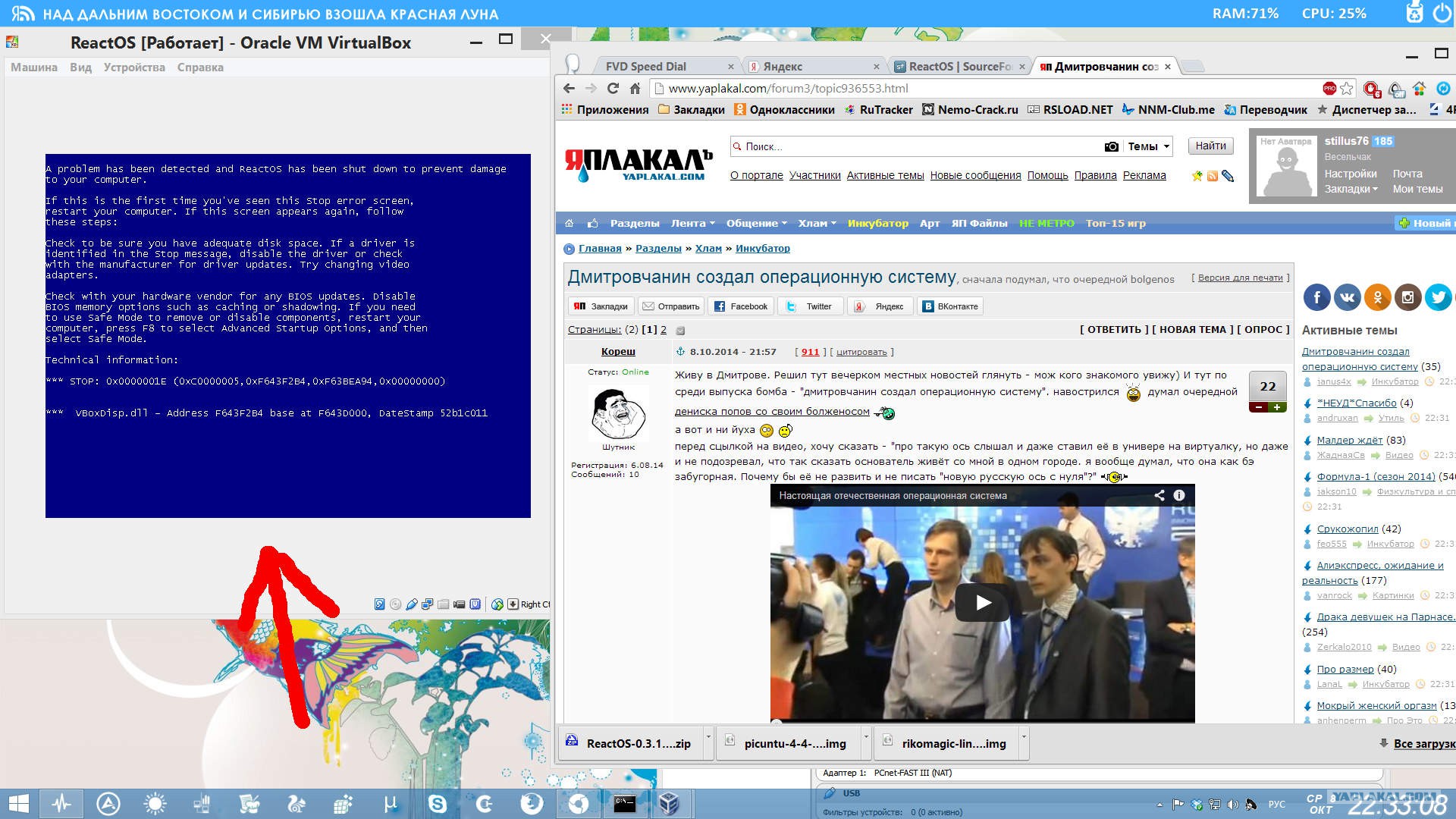Open Версия для печати link

[x=1240, y=278]
